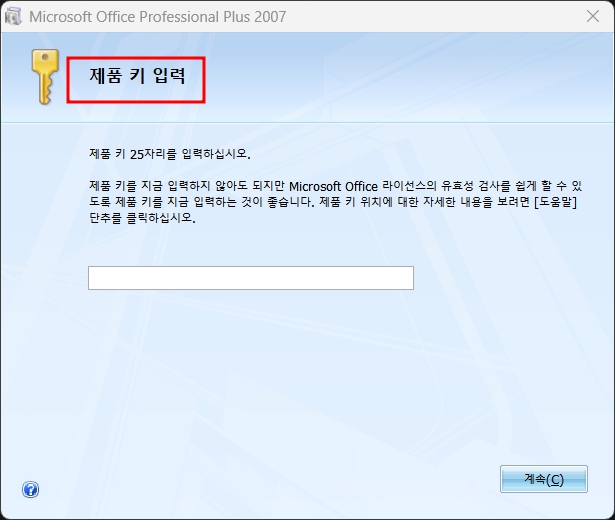Close the Office Professional Plus 2007 window
This screenshot has height=520, width=615.
(x=593, y=16)
